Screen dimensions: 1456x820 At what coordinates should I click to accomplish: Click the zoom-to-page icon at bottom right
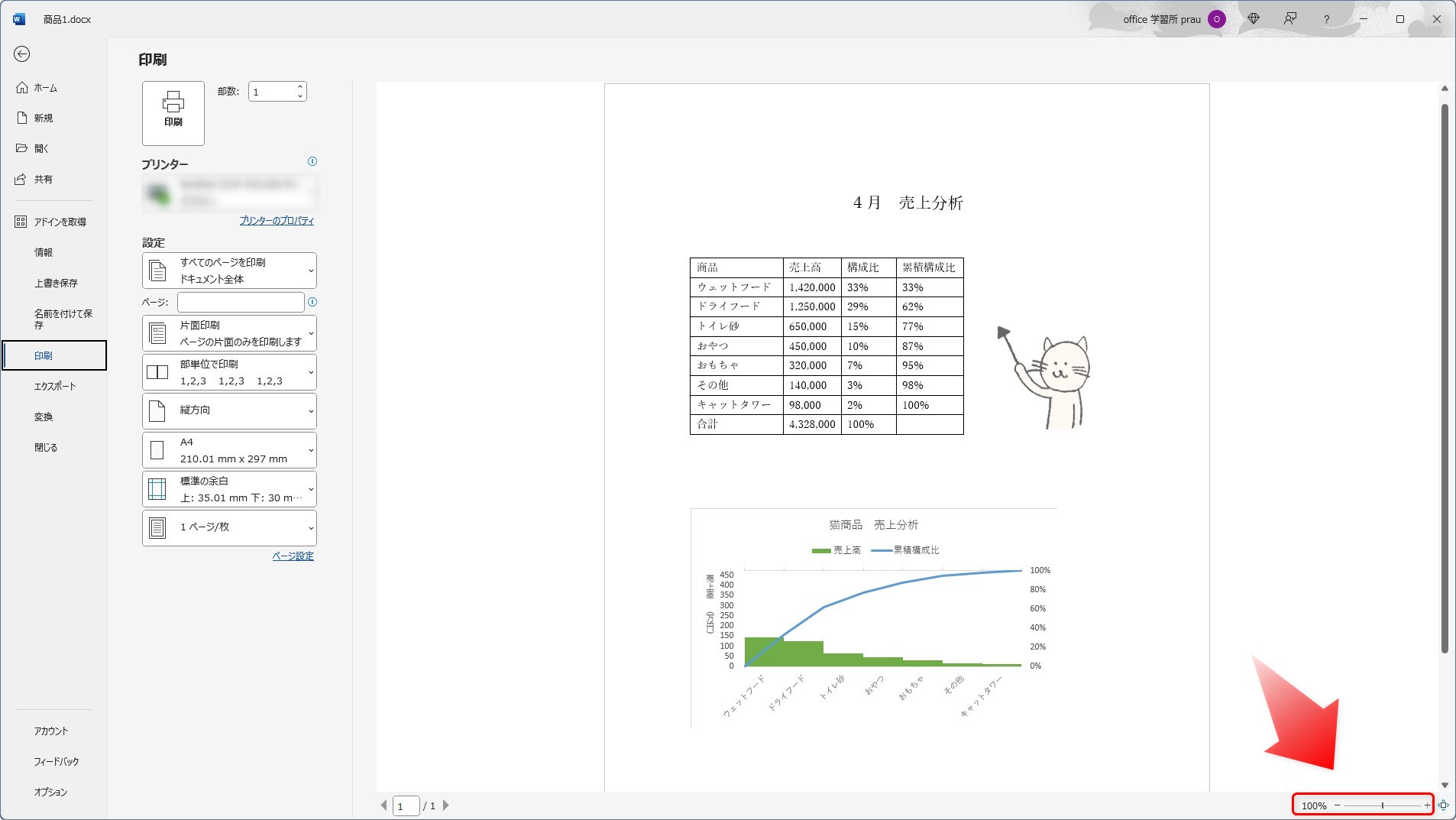coord(1443,805)
